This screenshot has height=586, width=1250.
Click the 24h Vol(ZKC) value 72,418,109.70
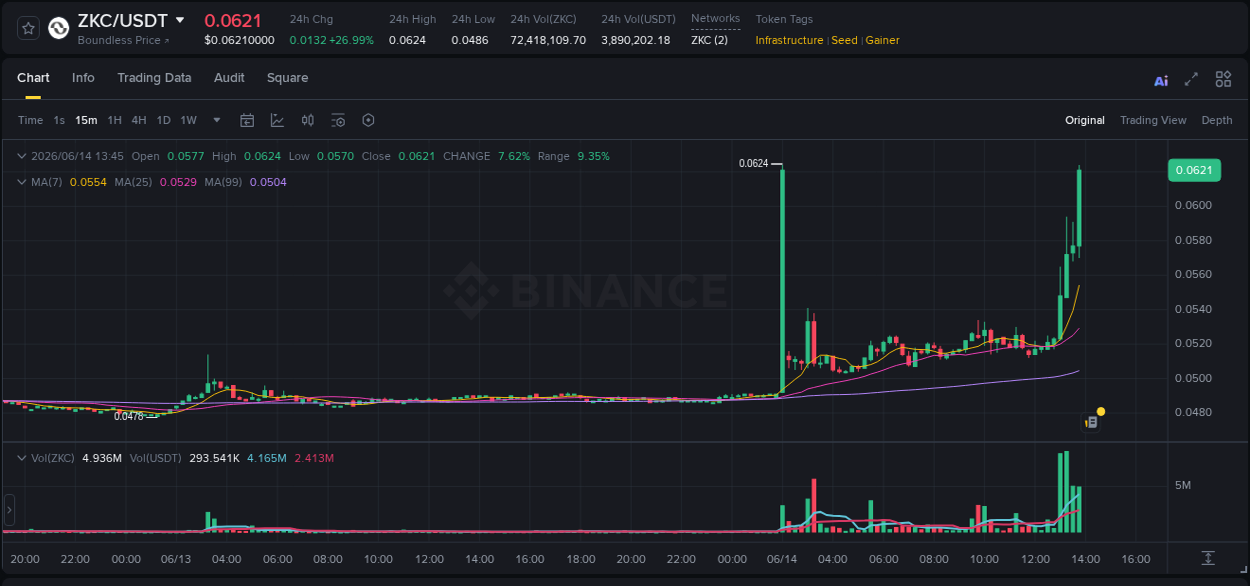[548, 40]
